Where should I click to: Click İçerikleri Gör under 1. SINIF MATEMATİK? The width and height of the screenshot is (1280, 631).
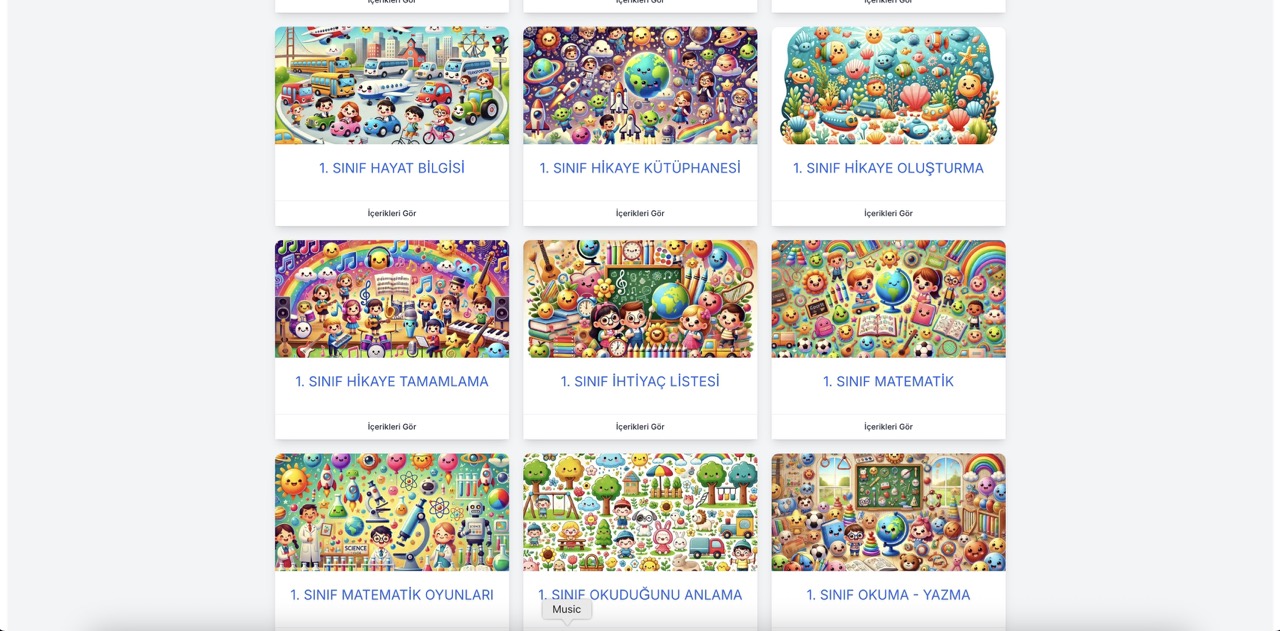pos(888,427)
